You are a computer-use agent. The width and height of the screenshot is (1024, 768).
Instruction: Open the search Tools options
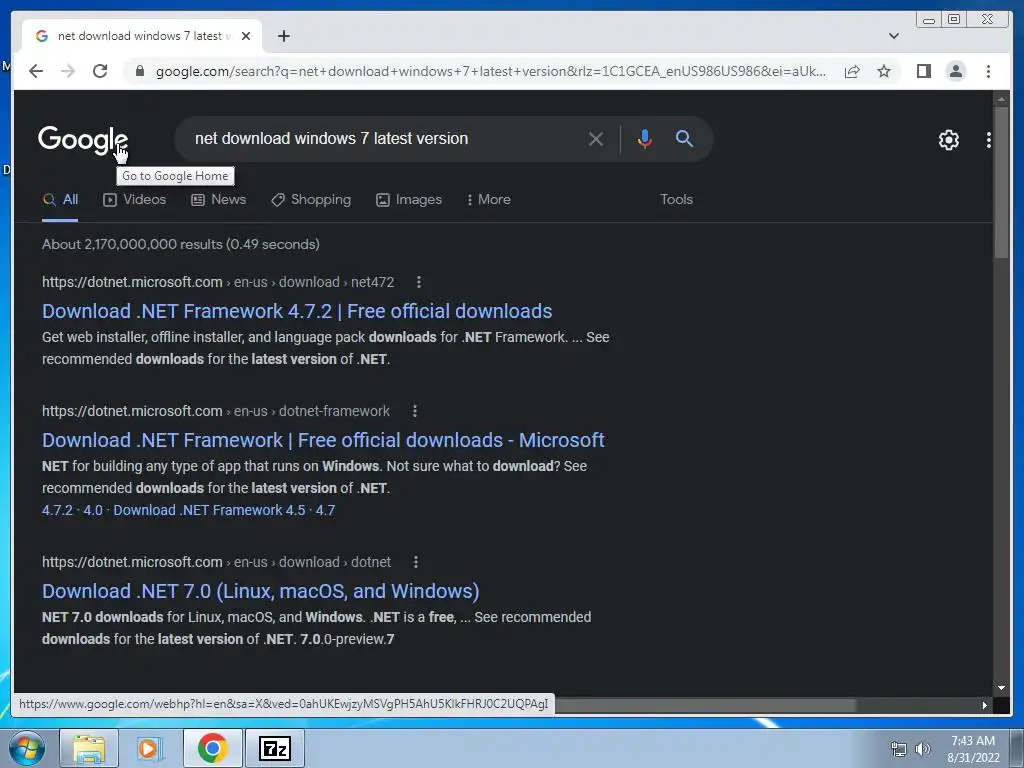(676, 200)
